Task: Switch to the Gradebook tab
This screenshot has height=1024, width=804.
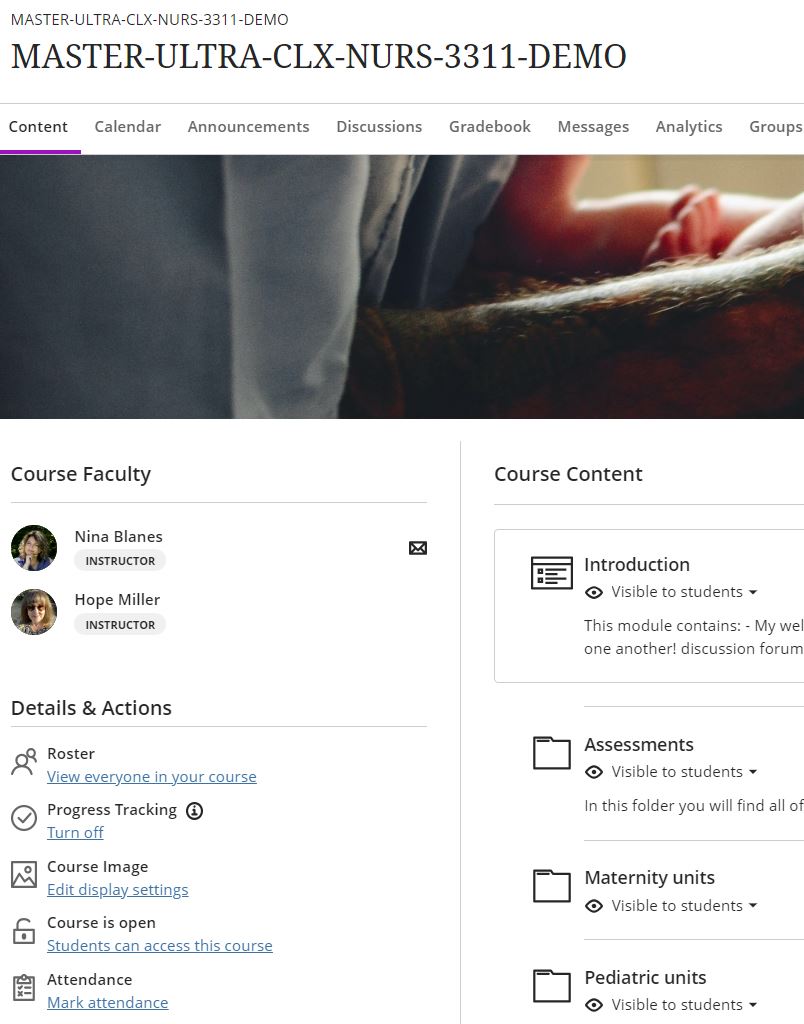Action: (x=489, y=126)
